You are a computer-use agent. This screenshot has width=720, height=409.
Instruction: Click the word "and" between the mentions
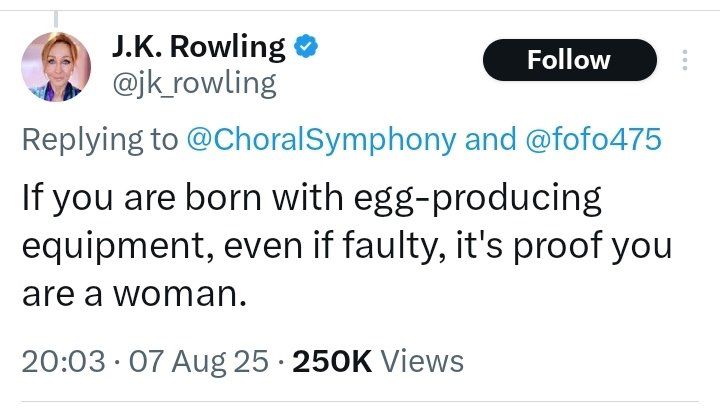tap(489, 140)
